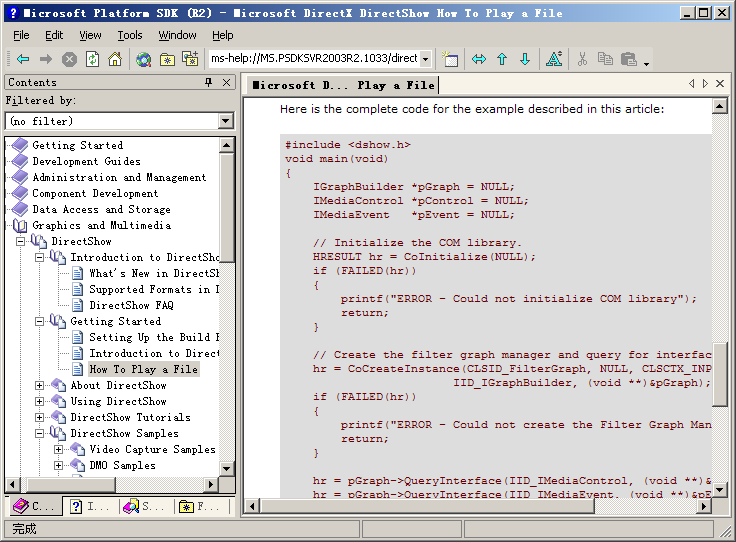Screen dimensions: 736x542
Task: Click the address URL input field
Action: (x=314, y=59)
